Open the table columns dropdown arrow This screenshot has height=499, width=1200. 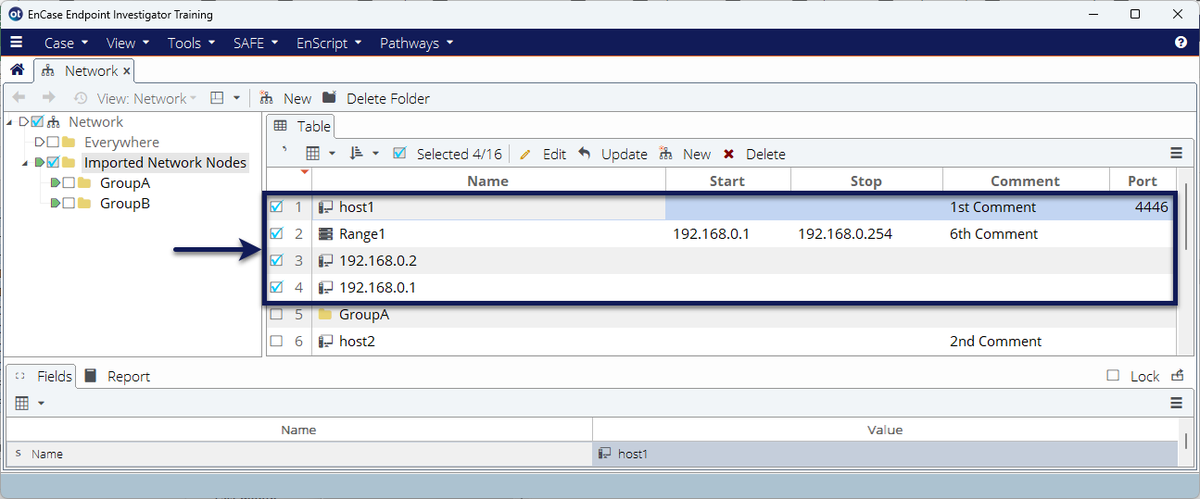tap(332, 154)
